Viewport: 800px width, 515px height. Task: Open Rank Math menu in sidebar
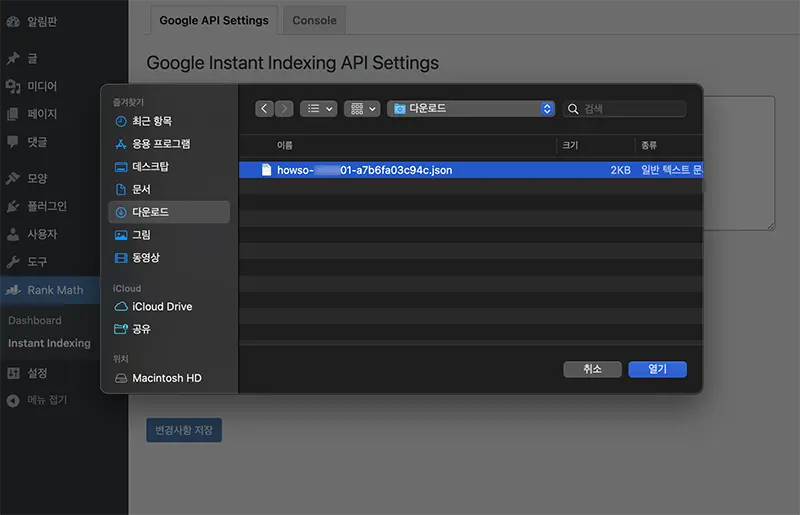click(50, 290)
